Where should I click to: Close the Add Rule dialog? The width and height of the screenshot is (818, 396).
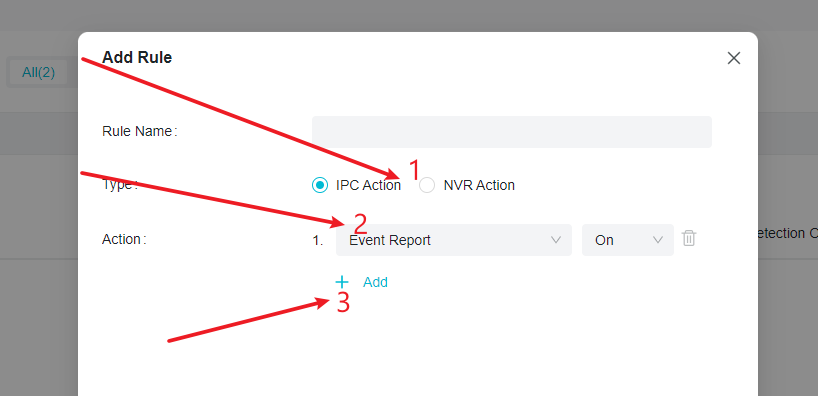tap(733, 58)
